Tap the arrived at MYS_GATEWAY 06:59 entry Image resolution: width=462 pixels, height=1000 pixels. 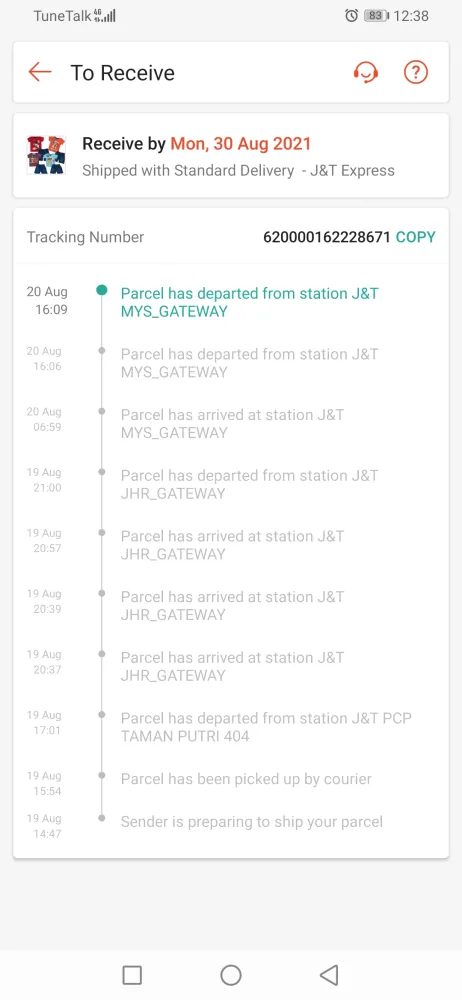(x=230, y=423)
